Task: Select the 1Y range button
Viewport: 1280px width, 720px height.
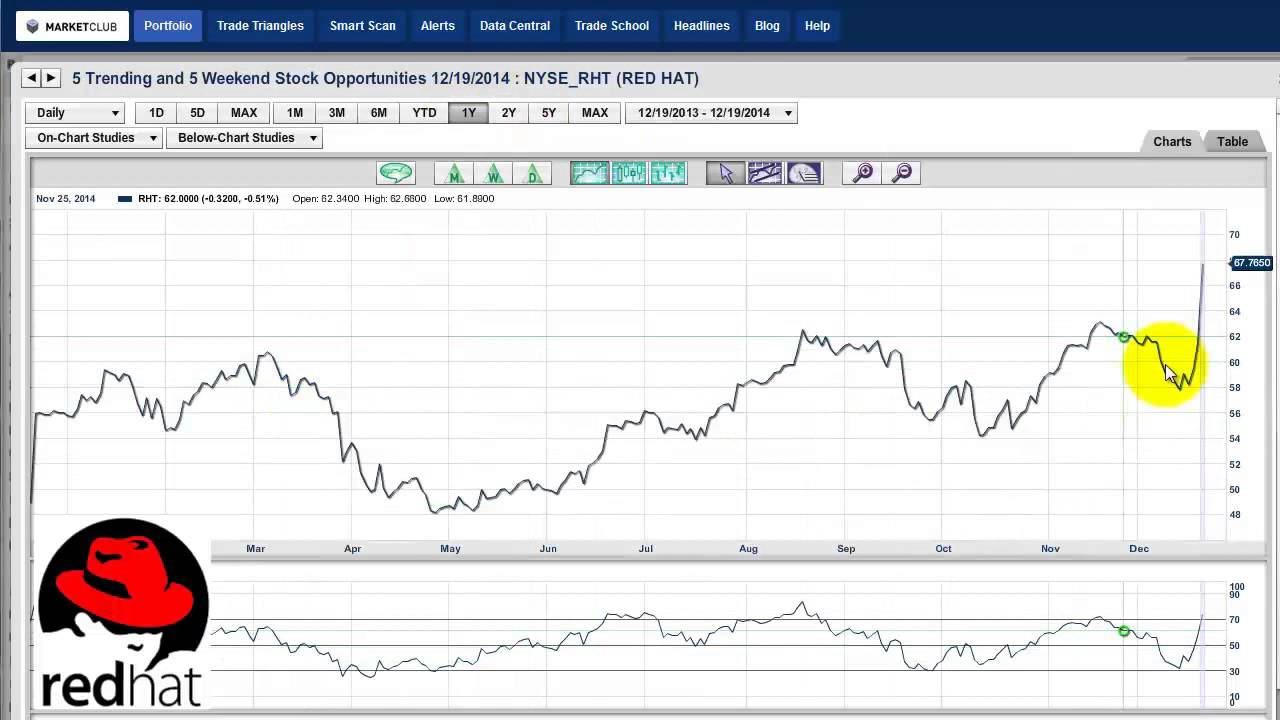Action: tap(469, 113)
